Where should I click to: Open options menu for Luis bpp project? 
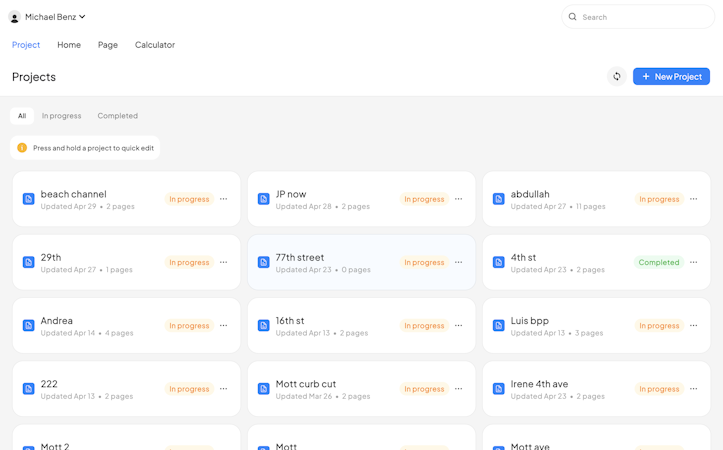pyautogui.click(x=693, y=326)
